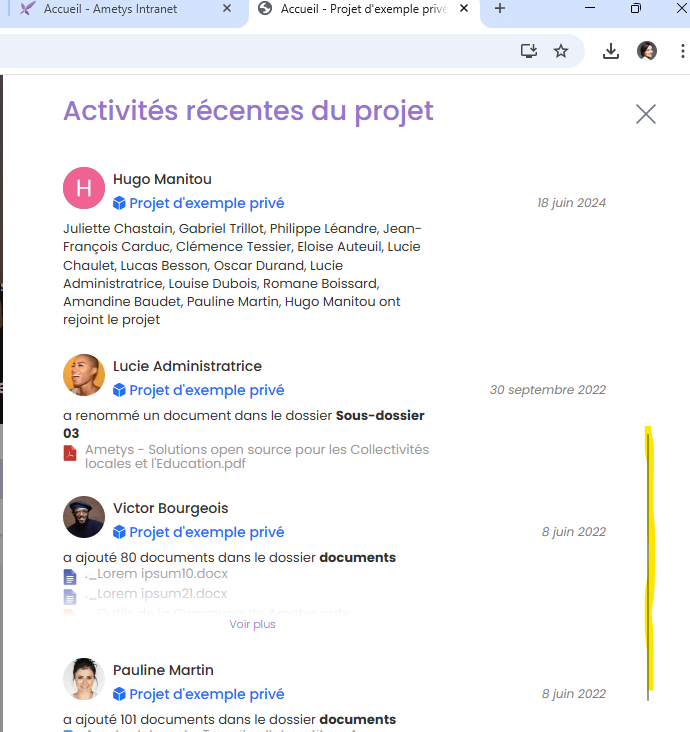Image resolution: width=690 pixels, height=732 pixels.
Task: Expand list with Voir plus
Action: point(252,624)
